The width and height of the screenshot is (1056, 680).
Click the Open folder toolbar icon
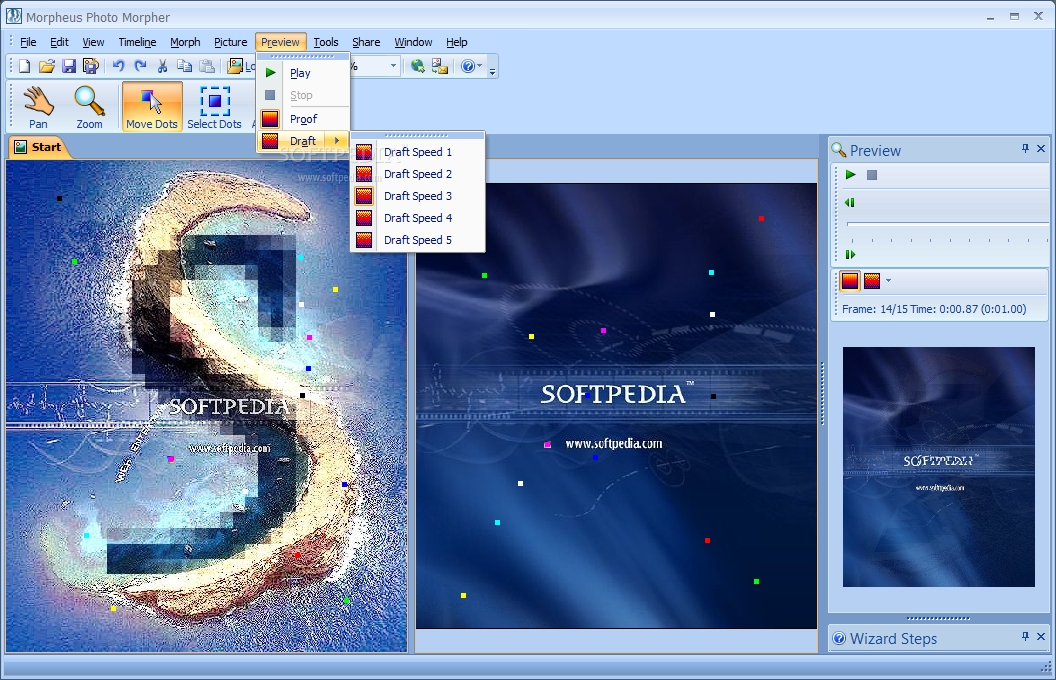point(46,66)
